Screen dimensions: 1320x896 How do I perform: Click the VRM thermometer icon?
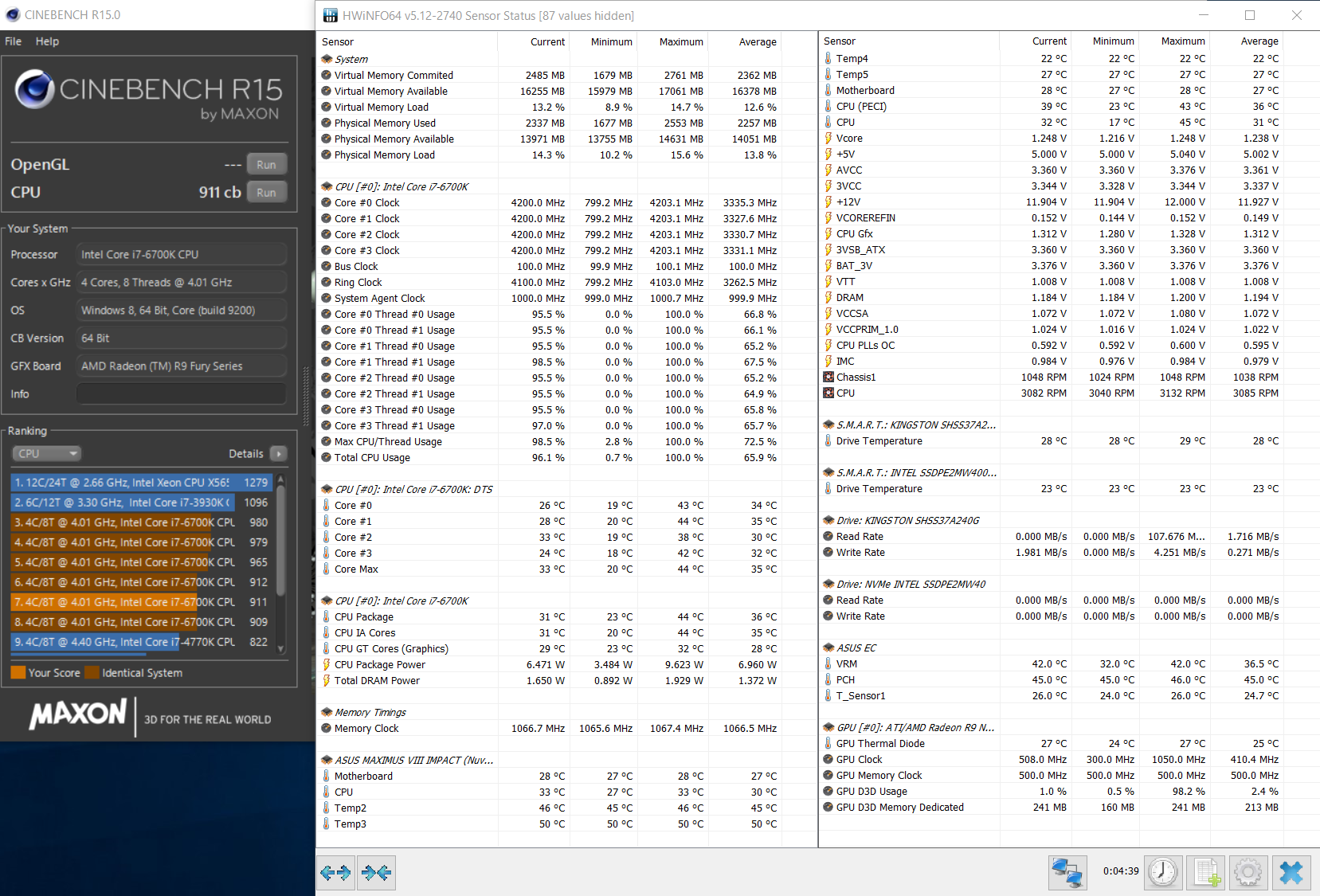coord(828,664)
